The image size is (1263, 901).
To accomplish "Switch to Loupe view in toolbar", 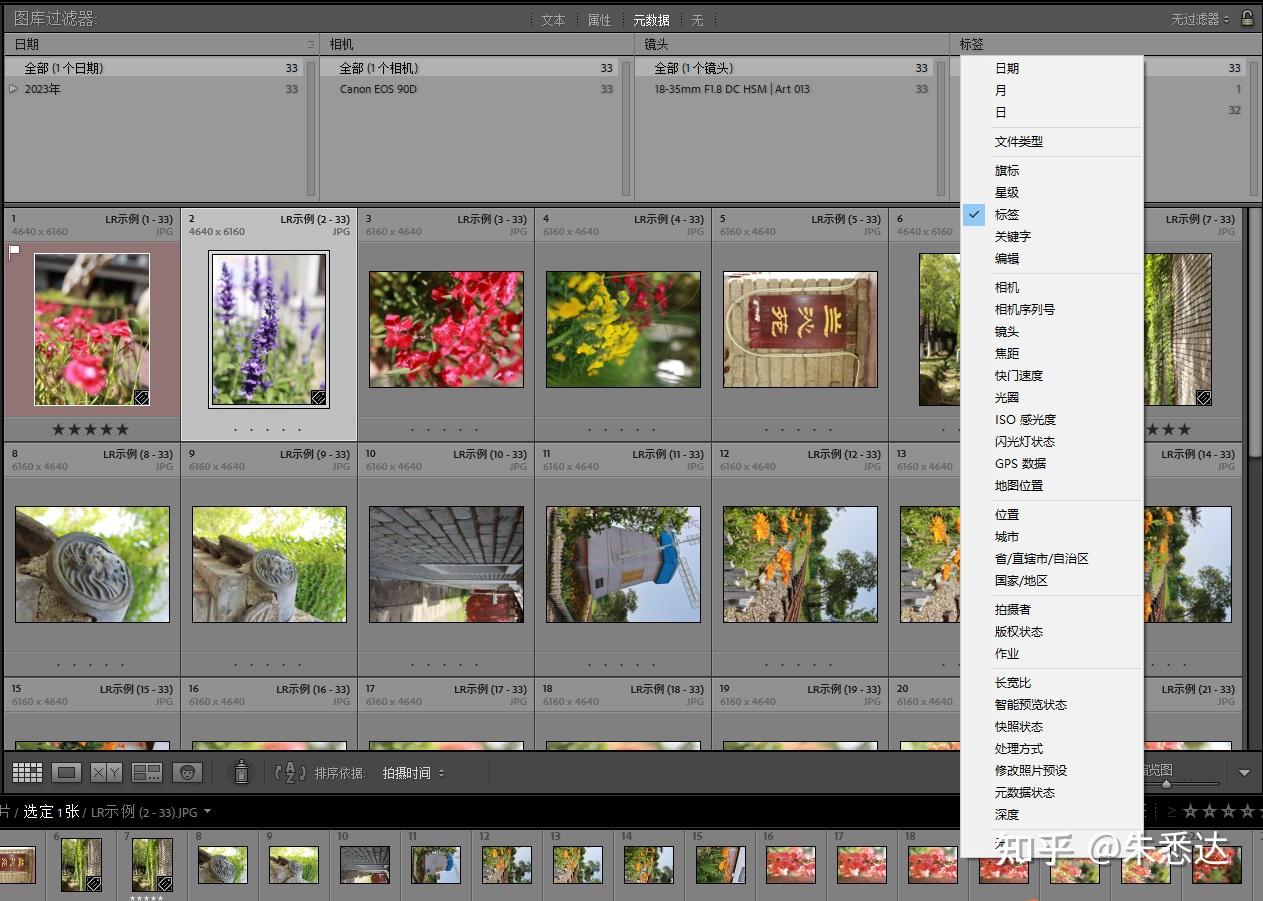I will [x=66, y=772].
